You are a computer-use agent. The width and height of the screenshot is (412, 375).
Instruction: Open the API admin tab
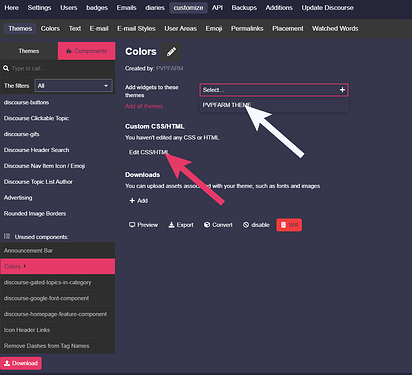217,8
